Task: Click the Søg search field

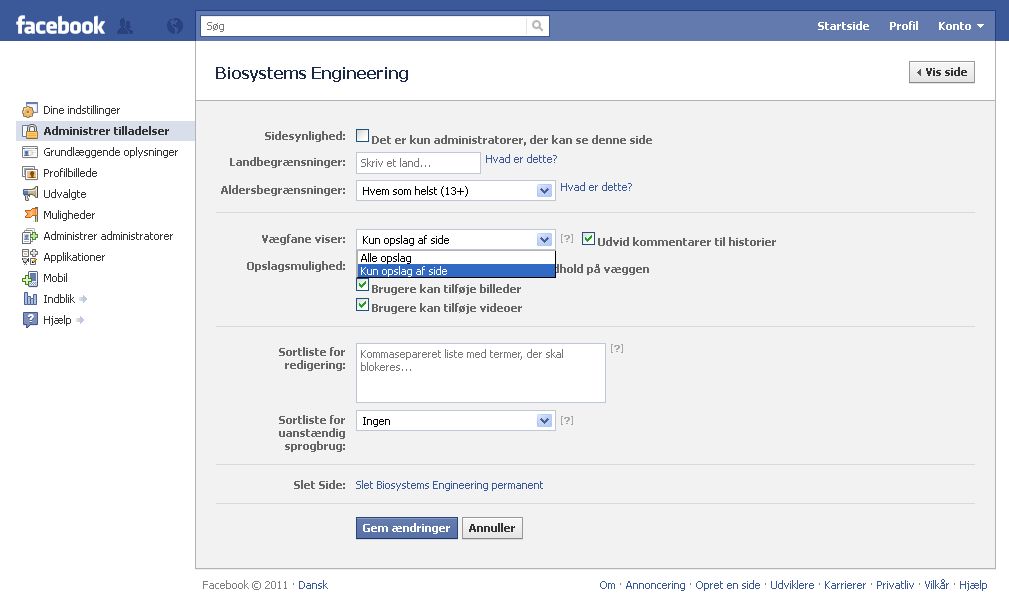Action: tap(364, 26)
